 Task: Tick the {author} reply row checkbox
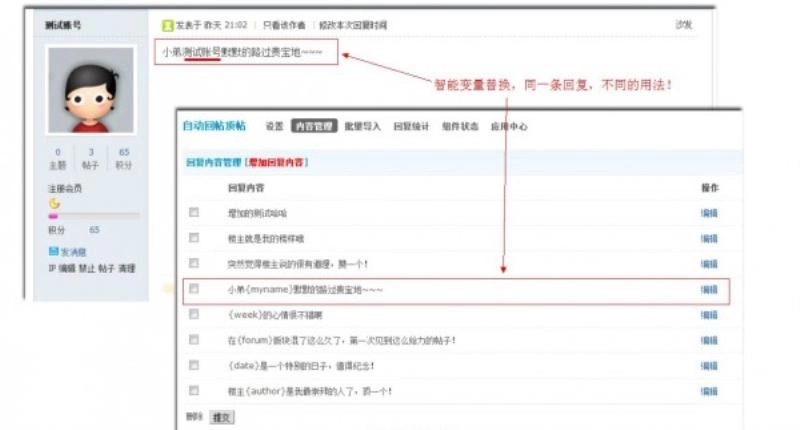click(x=194, y=391)
